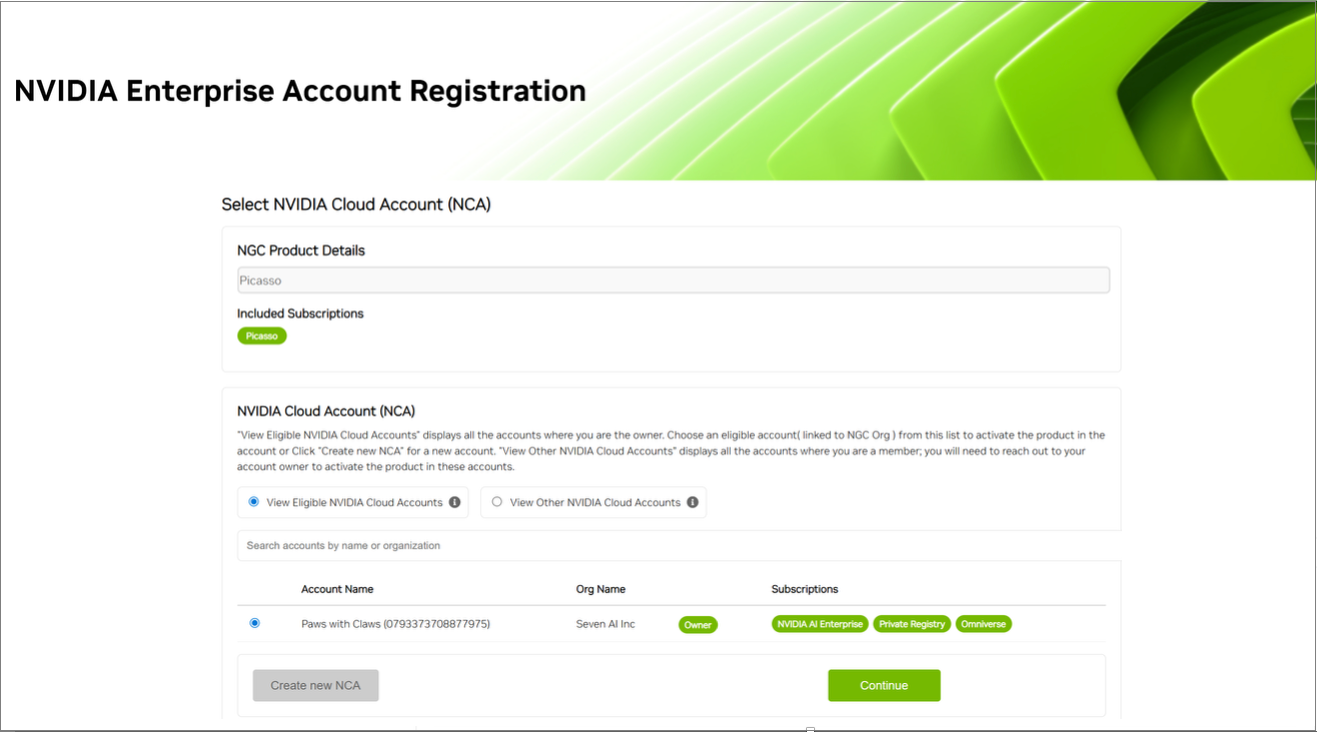
Task: Click the Create new NCA button
Action: [315, 685]
